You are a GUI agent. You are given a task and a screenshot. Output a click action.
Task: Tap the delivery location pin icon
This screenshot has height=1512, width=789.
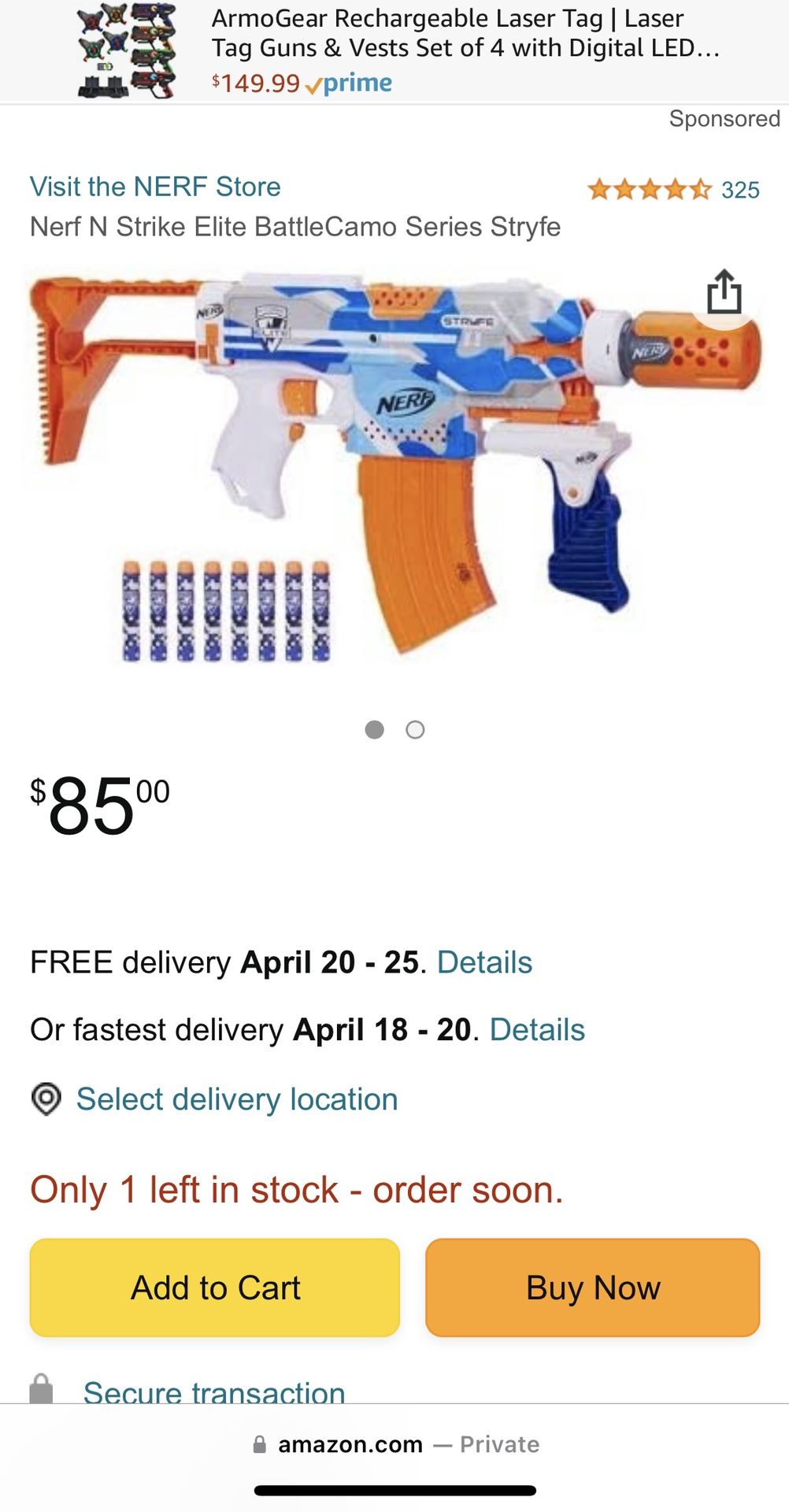(x=46, y=1099)
